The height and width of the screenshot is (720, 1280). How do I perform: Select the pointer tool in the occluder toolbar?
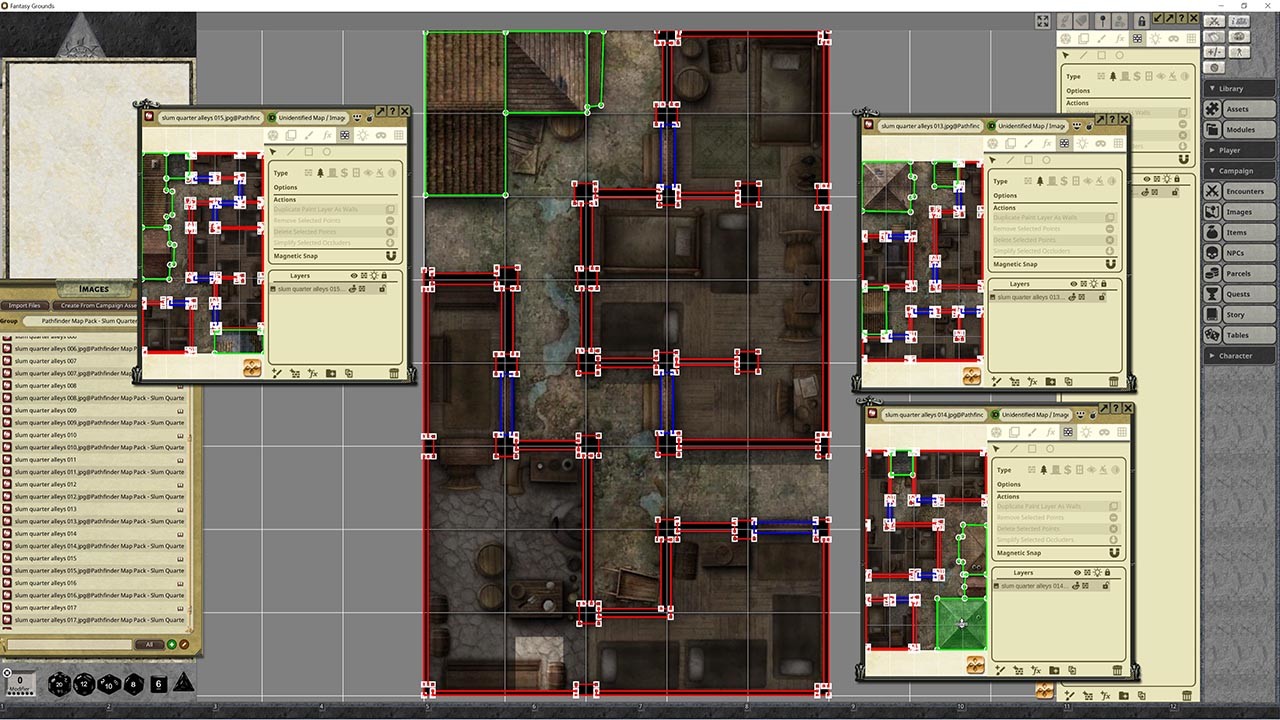click(271, 152)
